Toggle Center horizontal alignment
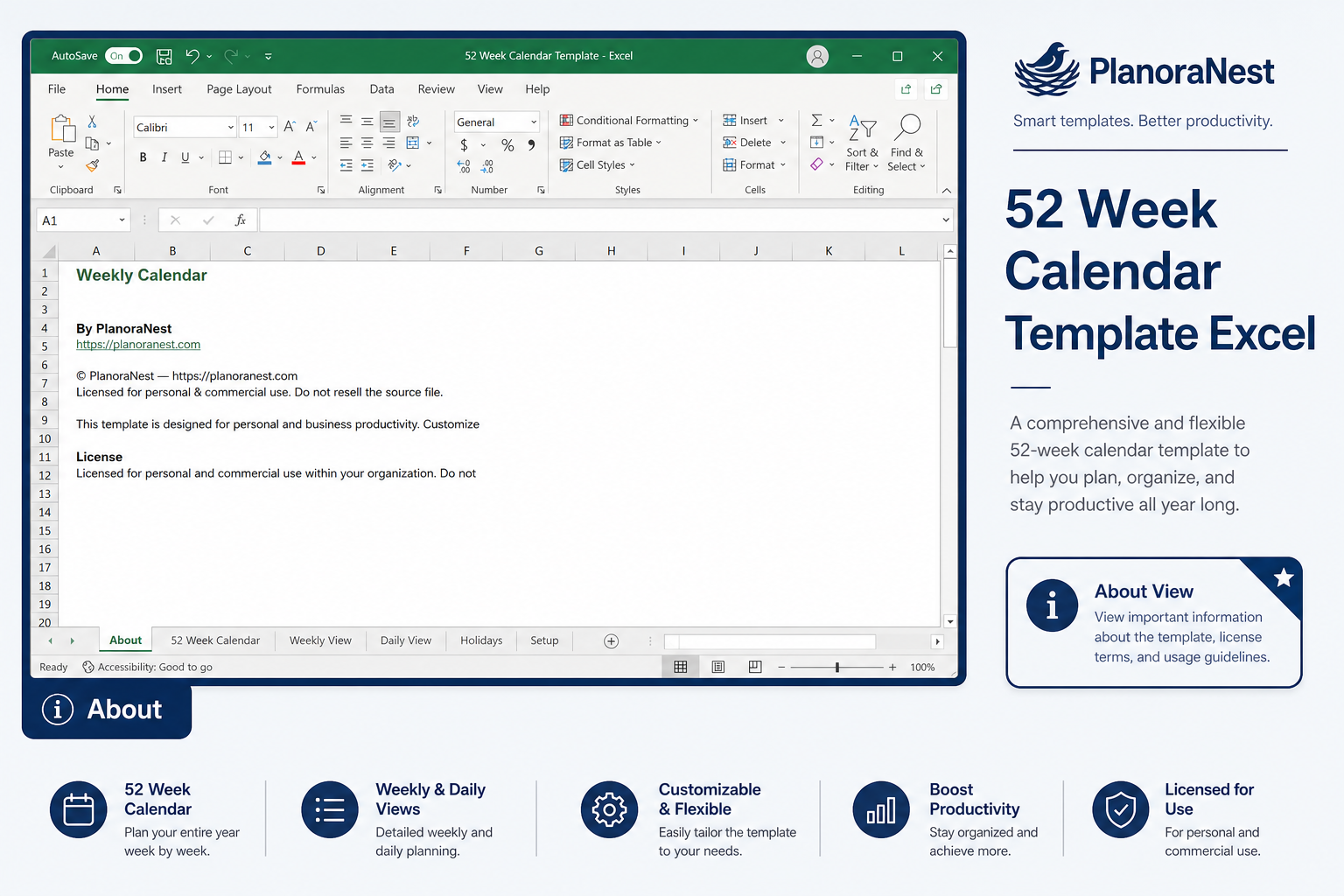 [x=367, y=143]
